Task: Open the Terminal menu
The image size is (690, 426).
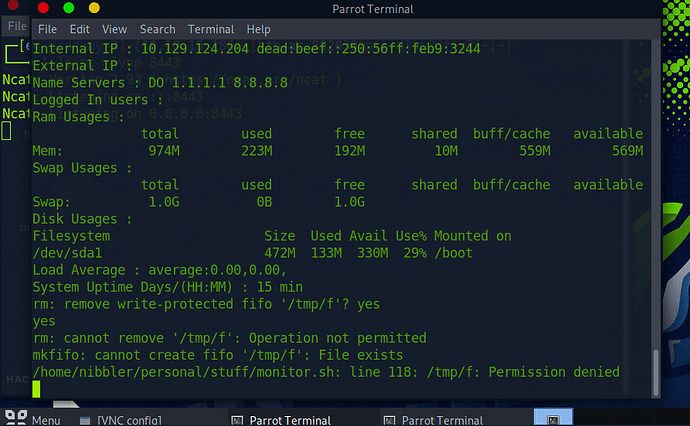Action: 211,30
